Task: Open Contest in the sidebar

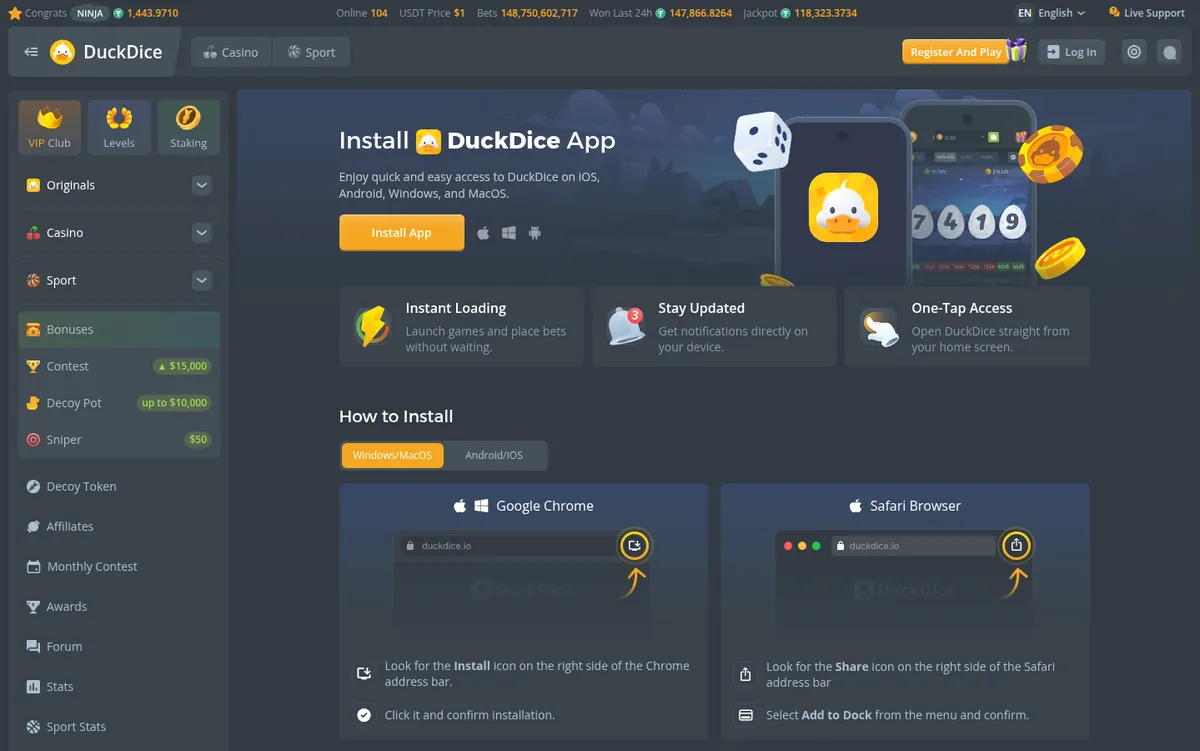Action: 67,366
